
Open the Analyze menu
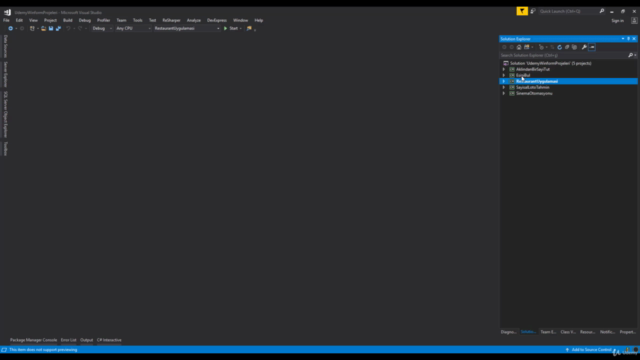pos(193,20)
